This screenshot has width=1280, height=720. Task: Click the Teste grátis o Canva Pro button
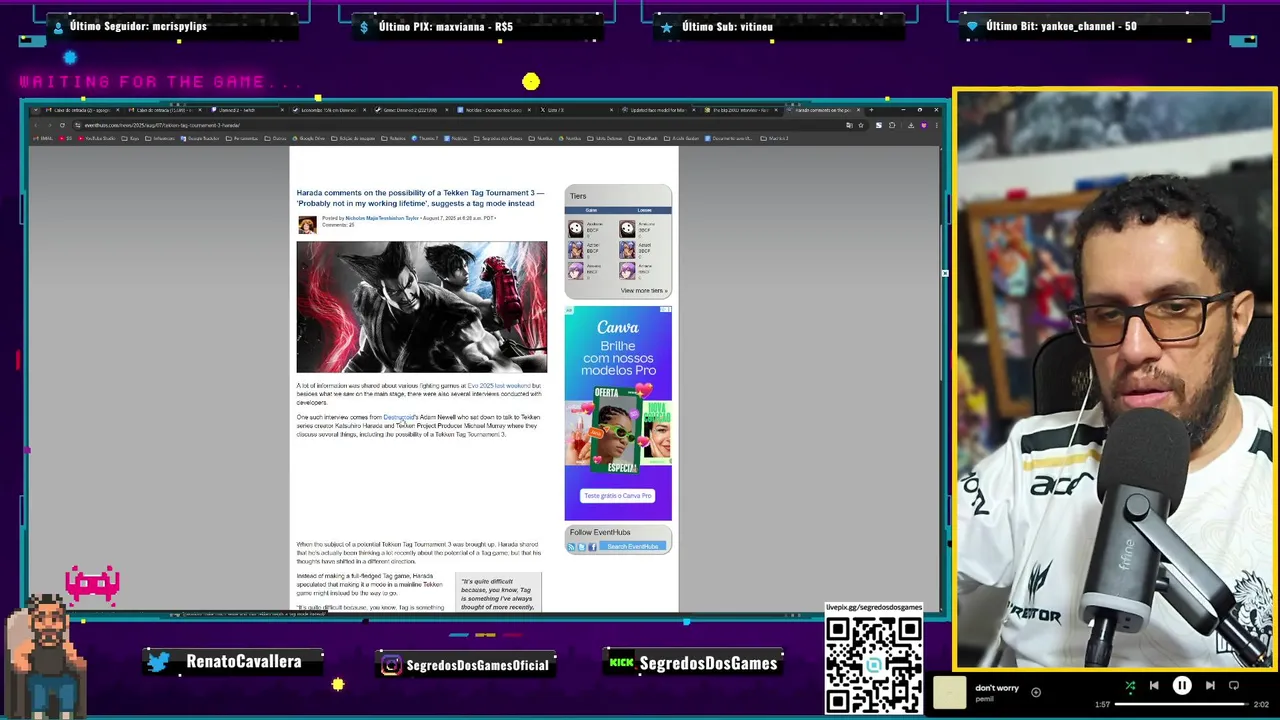(x=617, y=496)
